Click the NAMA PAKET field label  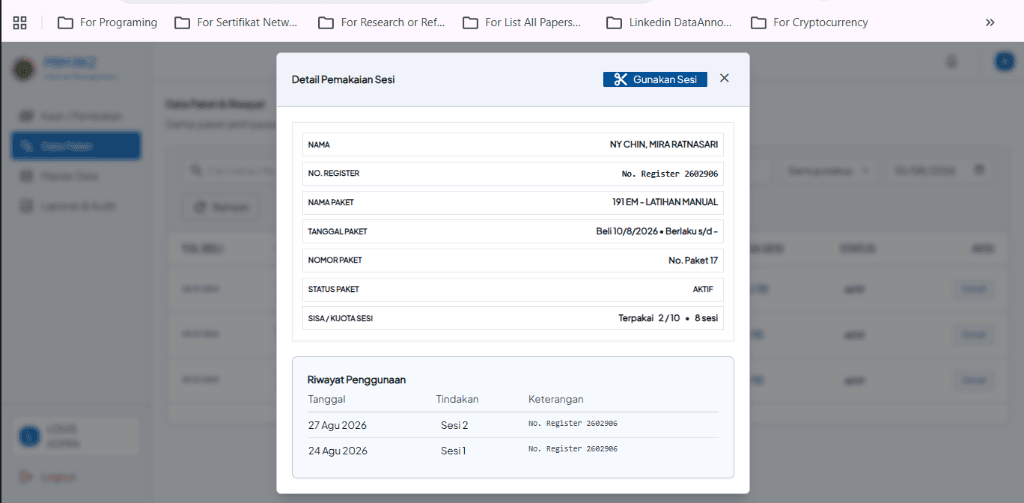coord(330,203)
